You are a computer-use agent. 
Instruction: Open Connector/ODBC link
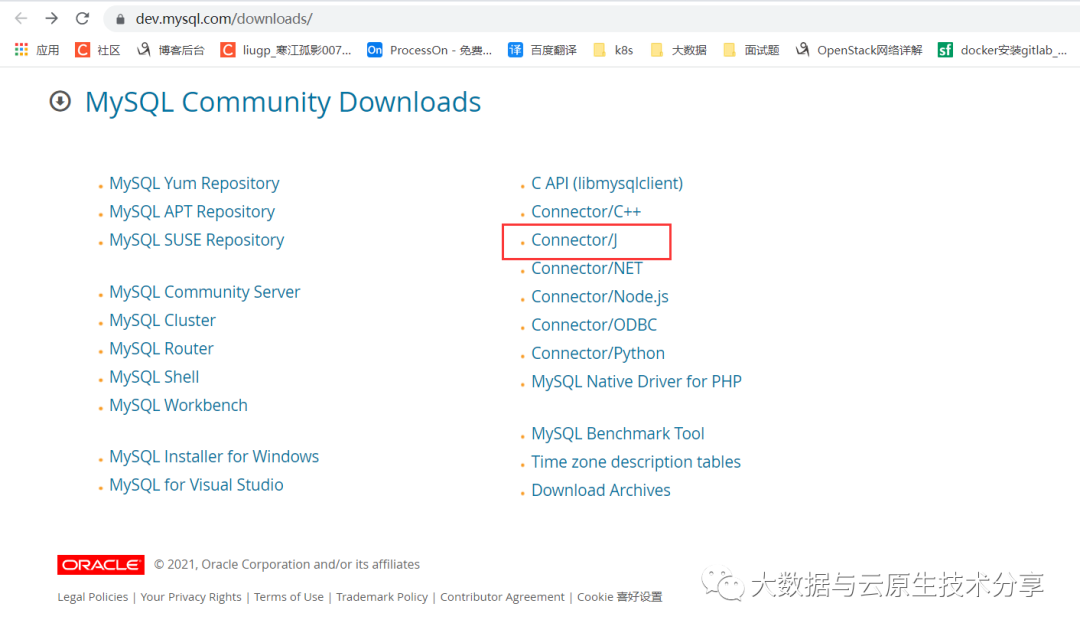[594, 324]
